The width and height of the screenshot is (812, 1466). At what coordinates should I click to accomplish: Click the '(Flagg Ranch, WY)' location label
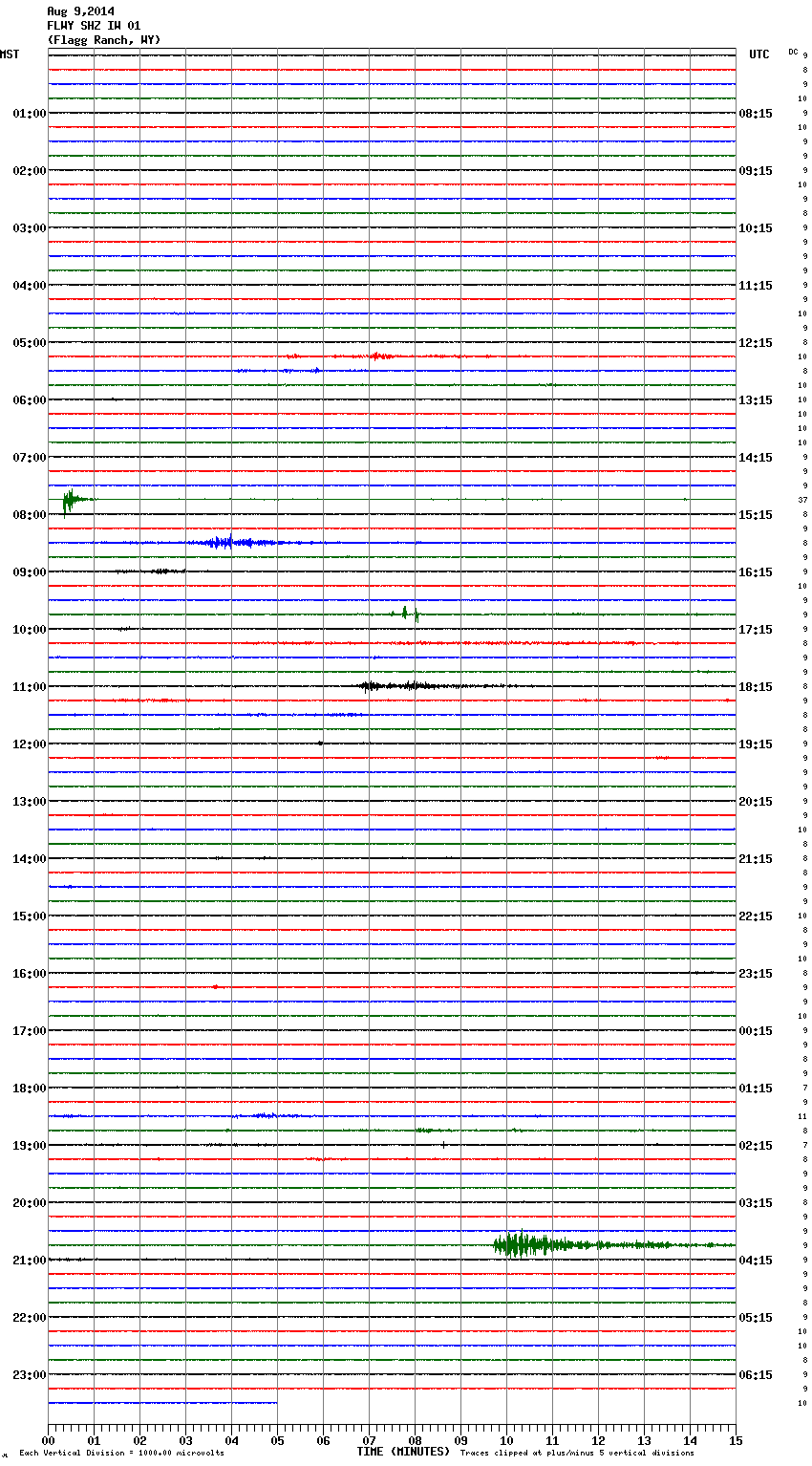tap(104, 40)
